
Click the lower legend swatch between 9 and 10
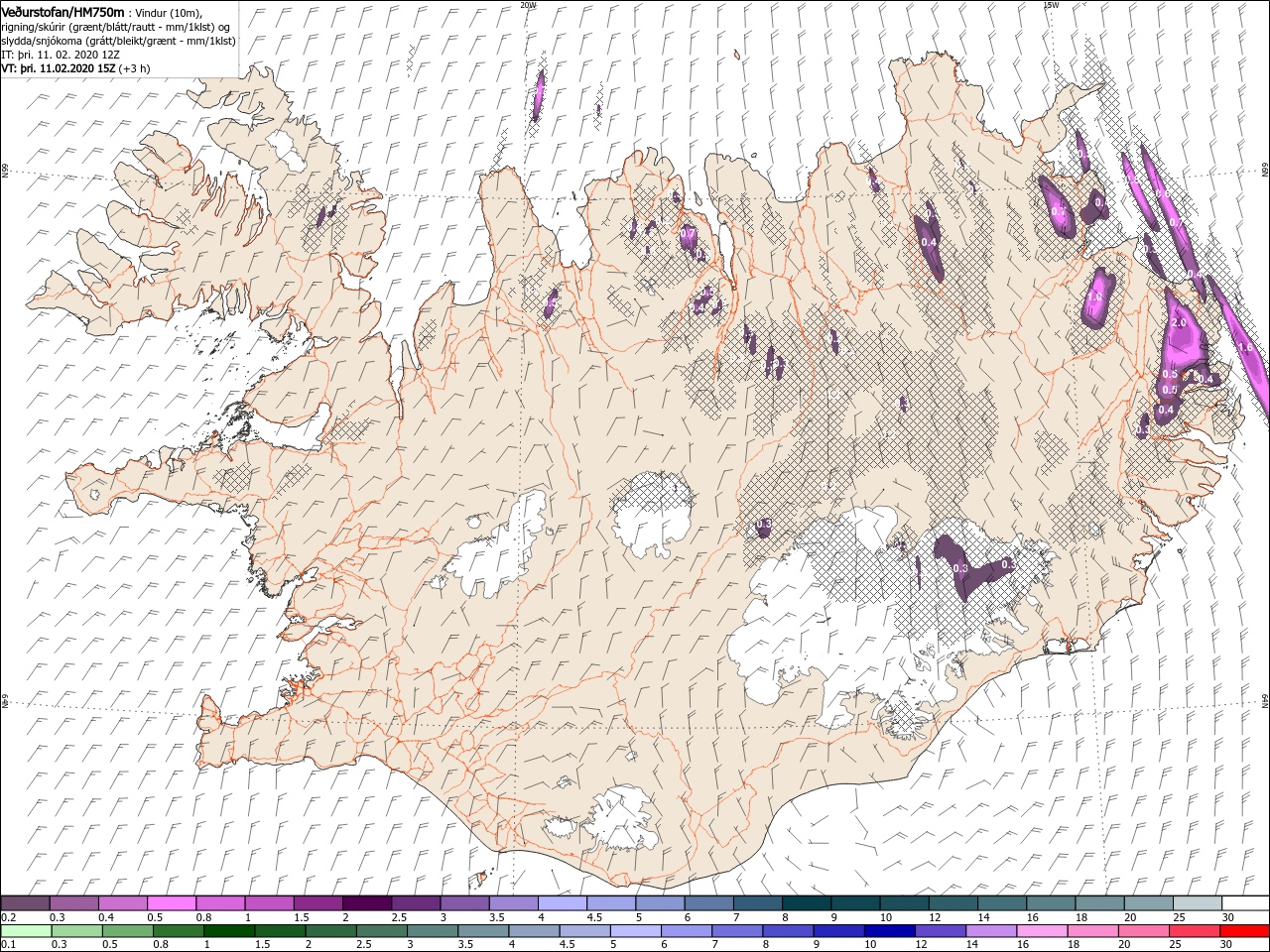(838, 931)
